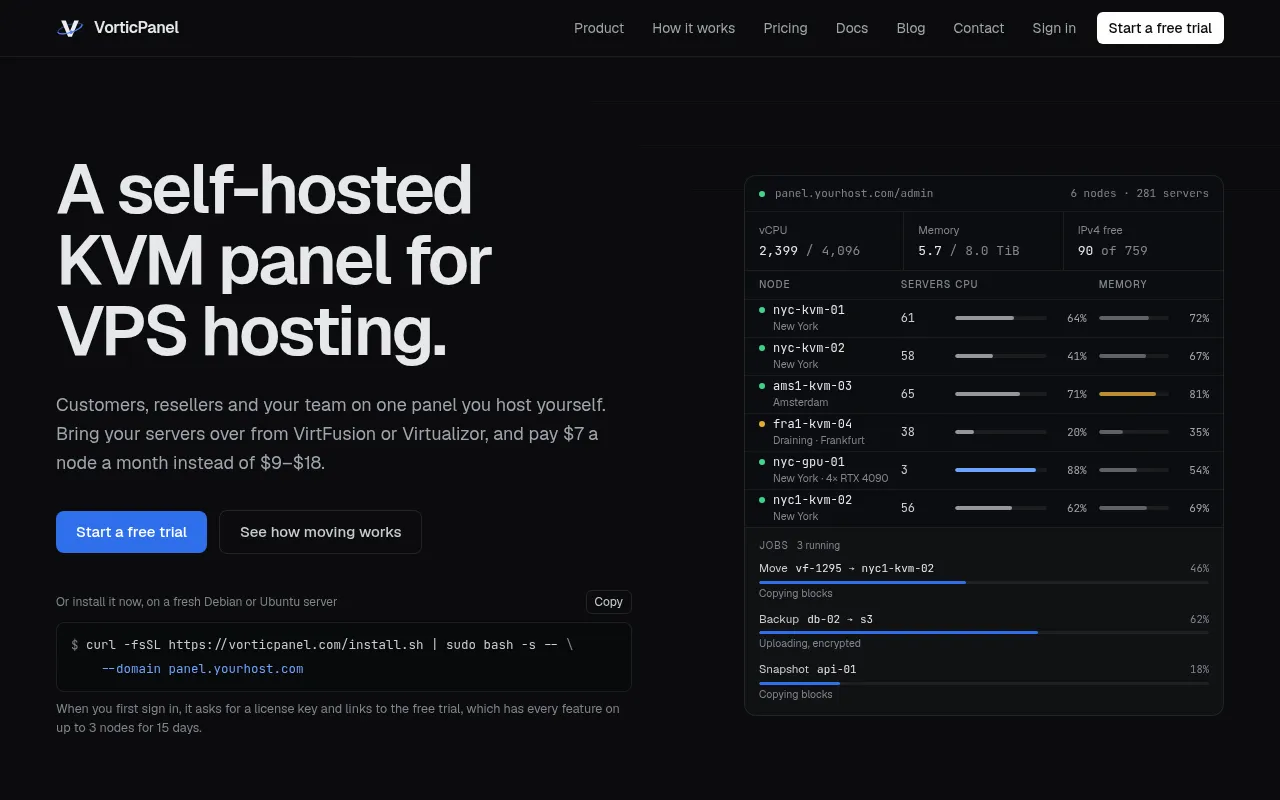Click fra1-kvm-04 amber draining dot
The width and height of the screenshot is (1280, 800).
tap(762, 424)
